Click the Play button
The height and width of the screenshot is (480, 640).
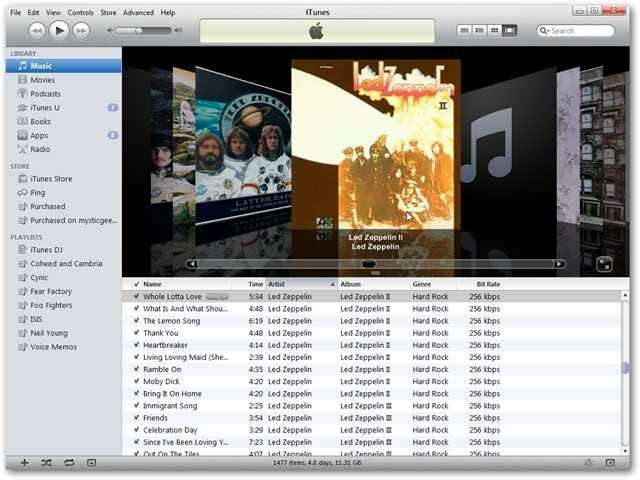(59, 31)
